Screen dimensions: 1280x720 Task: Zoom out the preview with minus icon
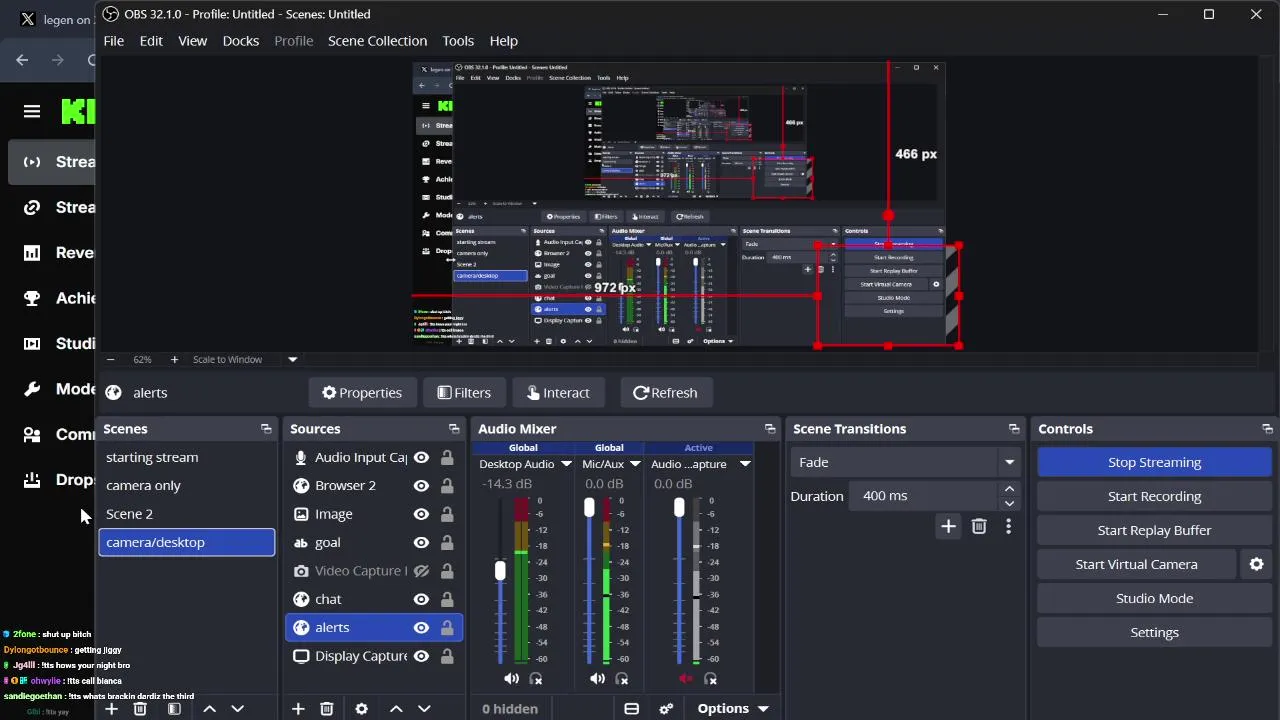click(x=110, y=359)
